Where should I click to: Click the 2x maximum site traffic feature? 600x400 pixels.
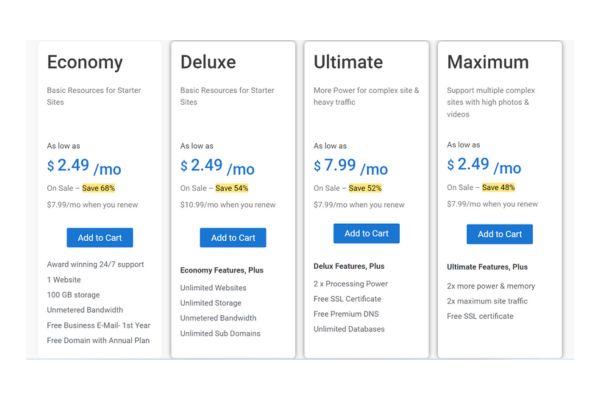click(x=487, y=301)
